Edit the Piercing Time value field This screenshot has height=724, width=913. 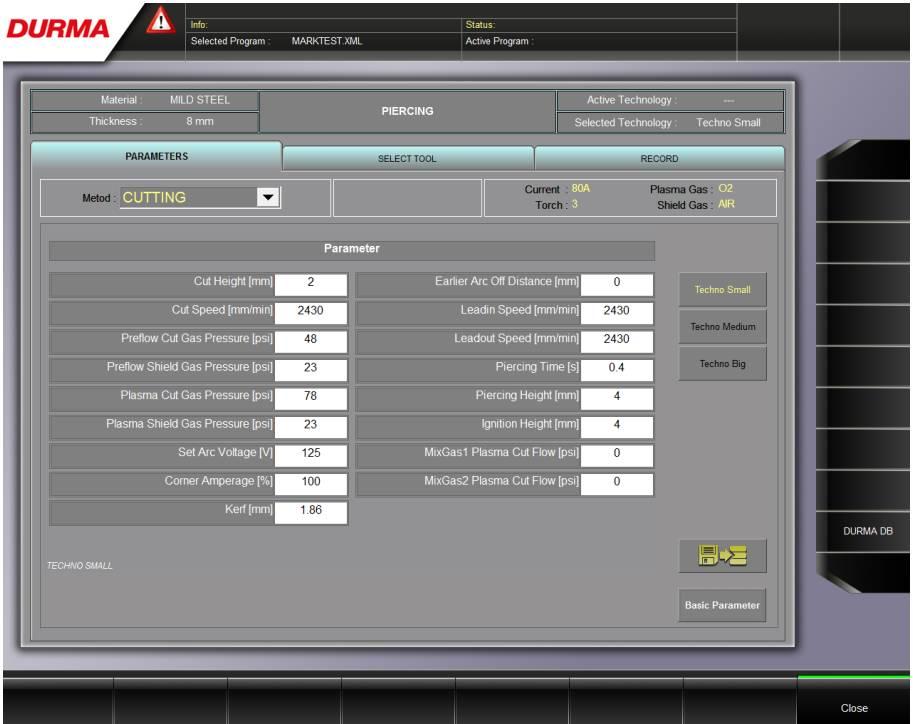pos(616,368)
